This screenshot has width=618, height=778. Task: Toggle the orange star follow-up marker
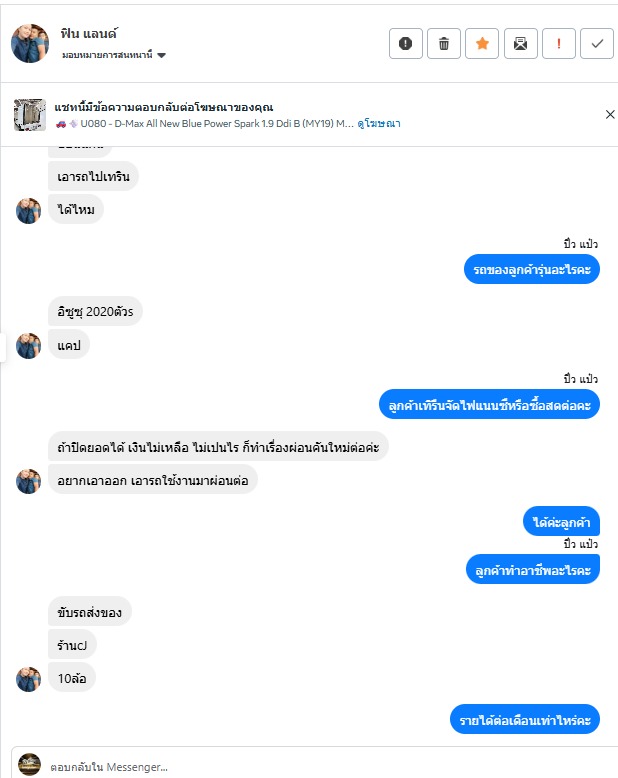coord(481,43)
